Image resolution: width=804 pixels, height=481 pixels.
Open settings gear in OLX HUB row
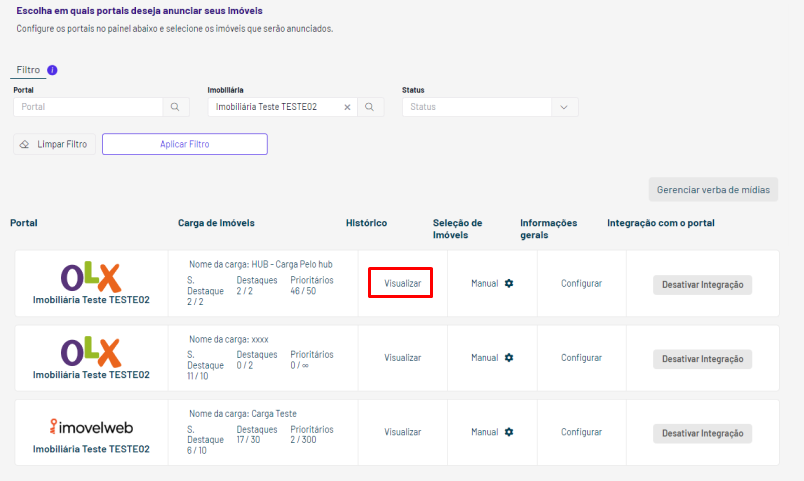509,284
